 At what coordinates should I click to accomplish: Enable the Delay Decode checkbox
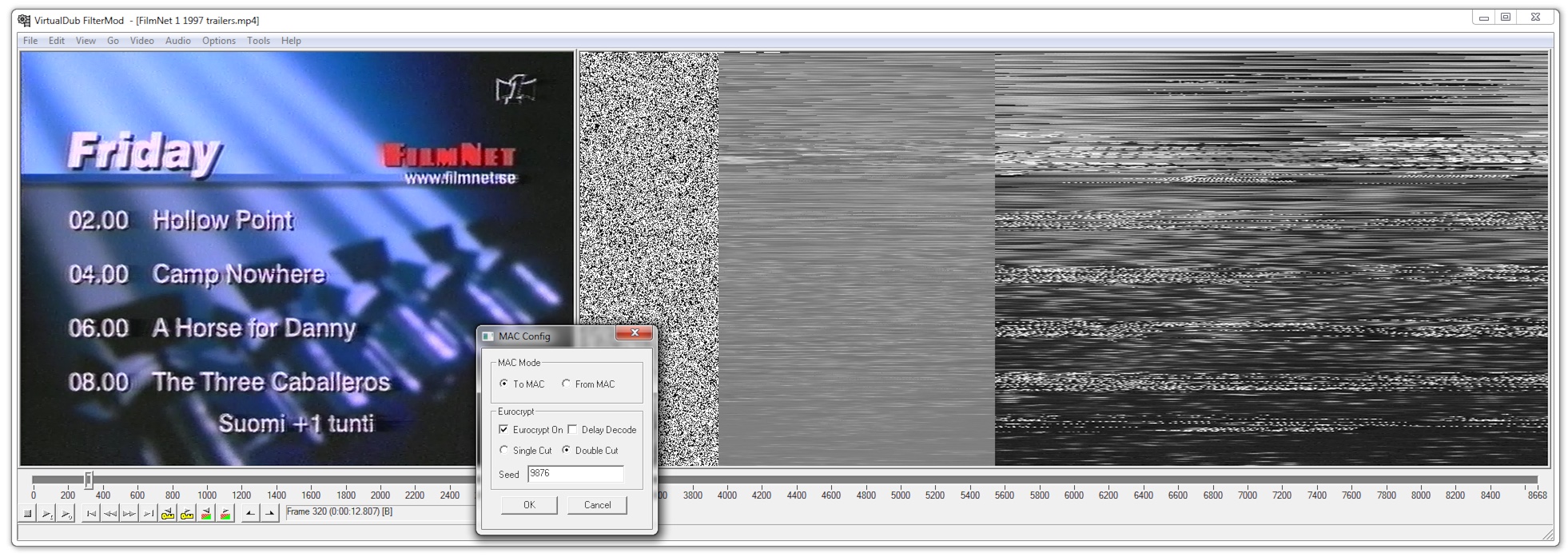coord(602,430)
